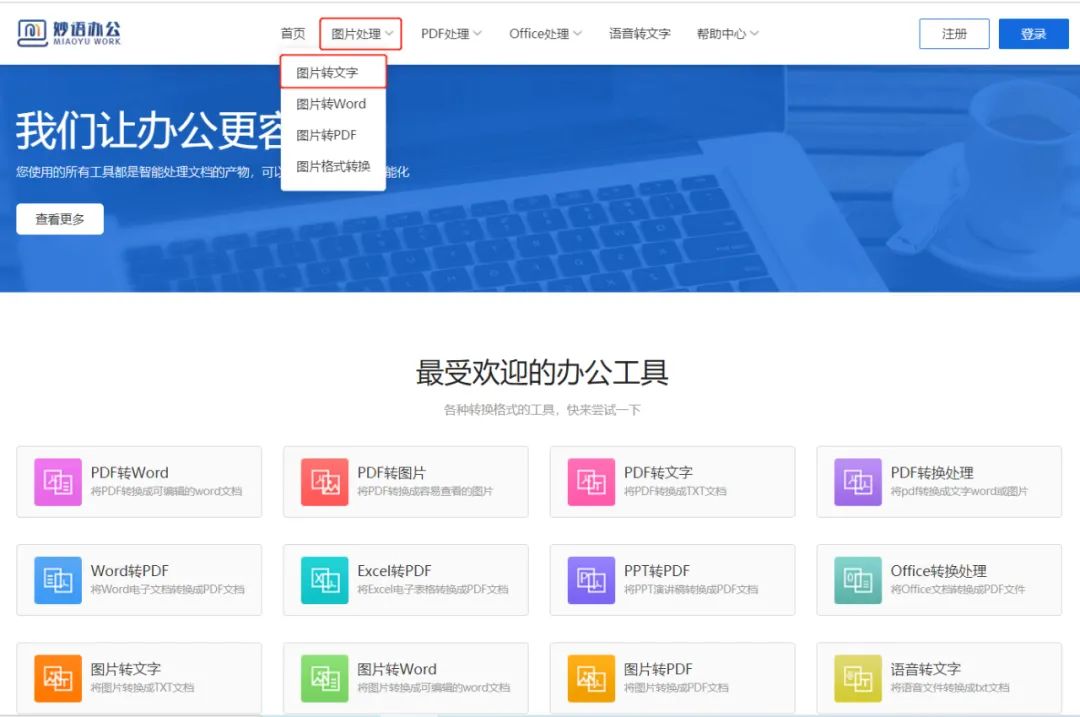Expand the 帮助中心 dropdown

click(x=724, y=33)
